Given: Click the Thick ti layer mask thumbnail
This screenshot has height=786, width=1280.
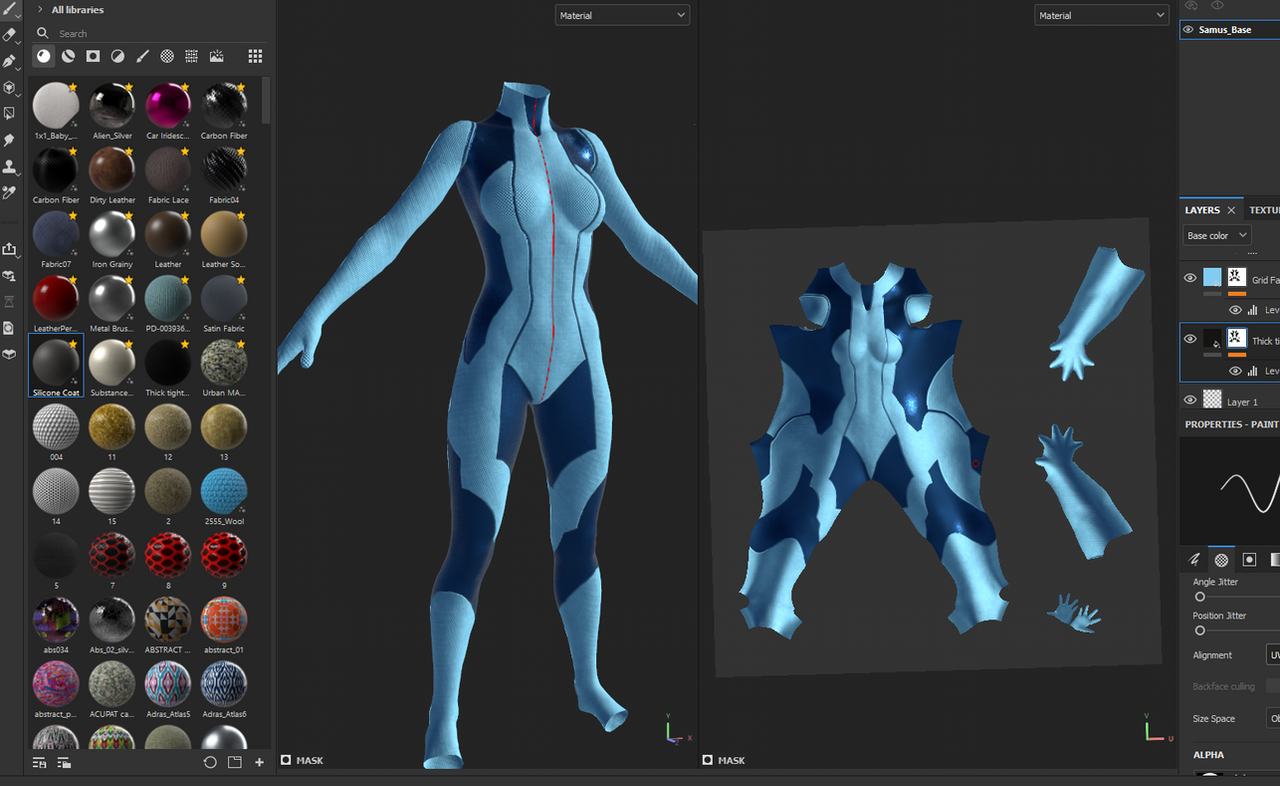Looking at the screenshot, I should pyautogui.click(x=1236, y=338).
